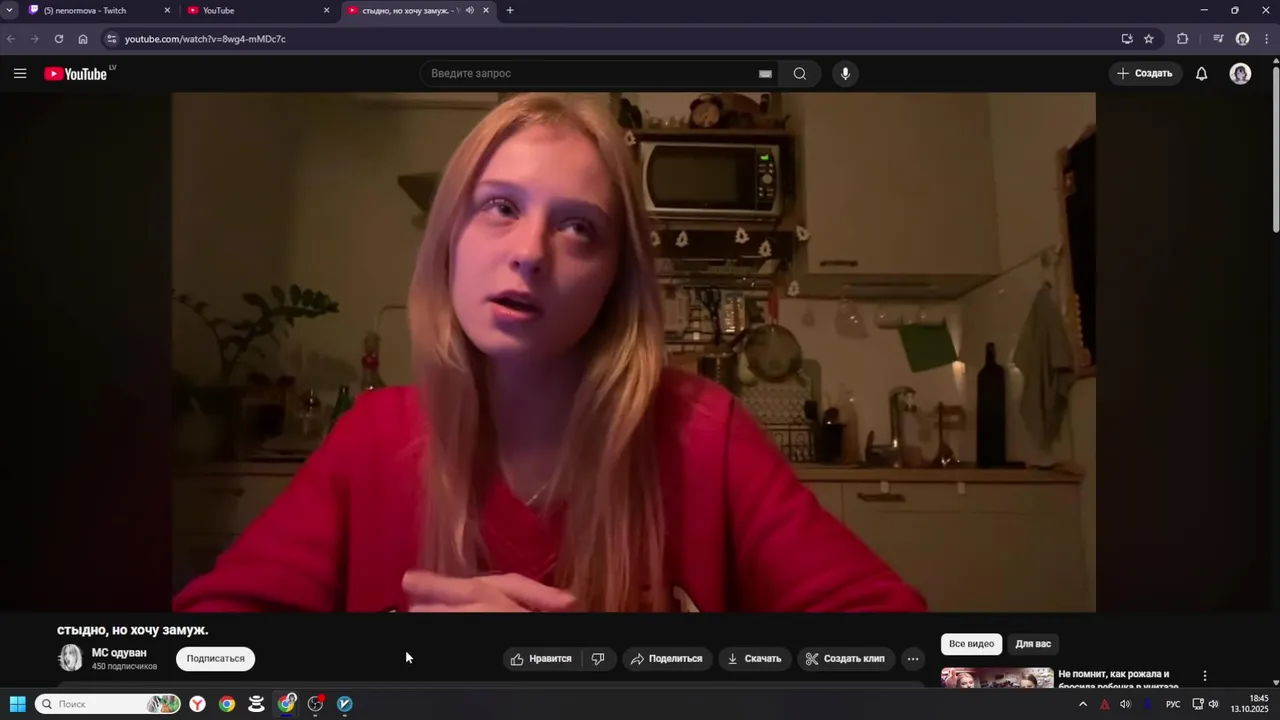The image size is (1280, 720).
Task: Launch Yandex browser from taskbar
Action: click(x=198, y=704)
